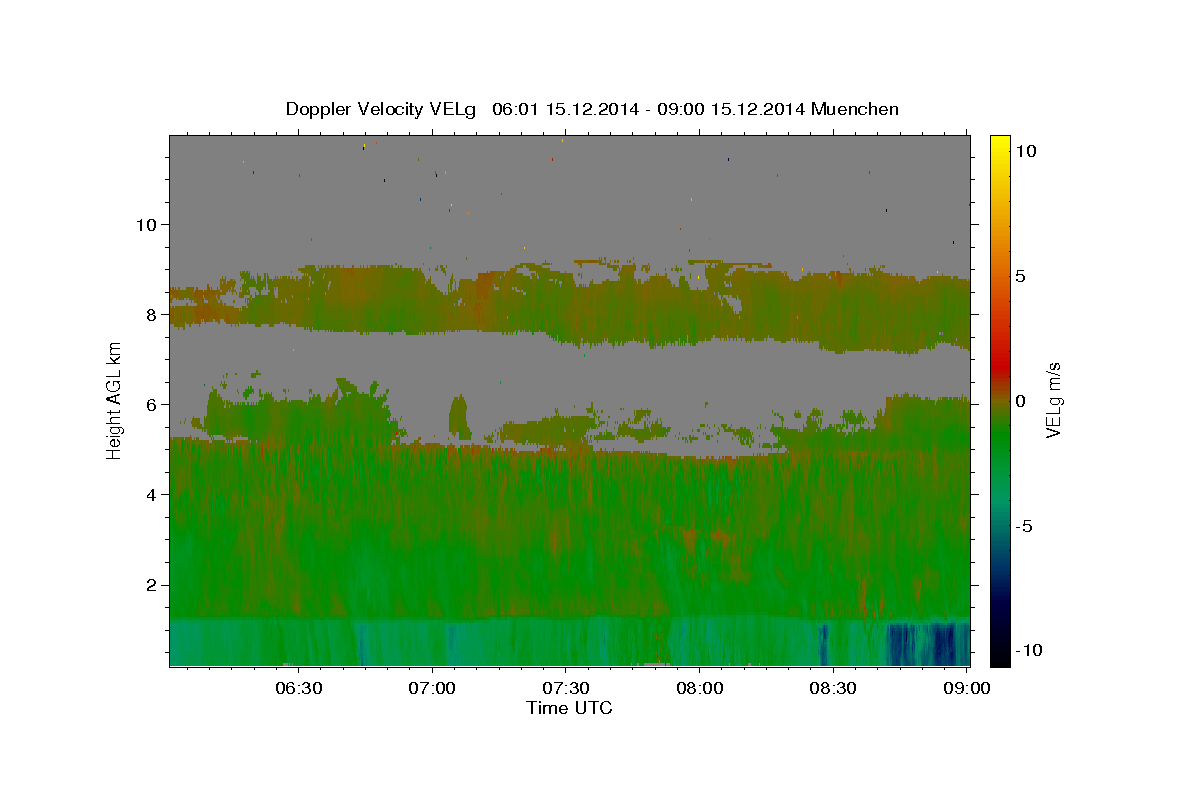This screenshot has width=1200, height=800.
Task: Click the height axis label '10'
Action: 145,224
